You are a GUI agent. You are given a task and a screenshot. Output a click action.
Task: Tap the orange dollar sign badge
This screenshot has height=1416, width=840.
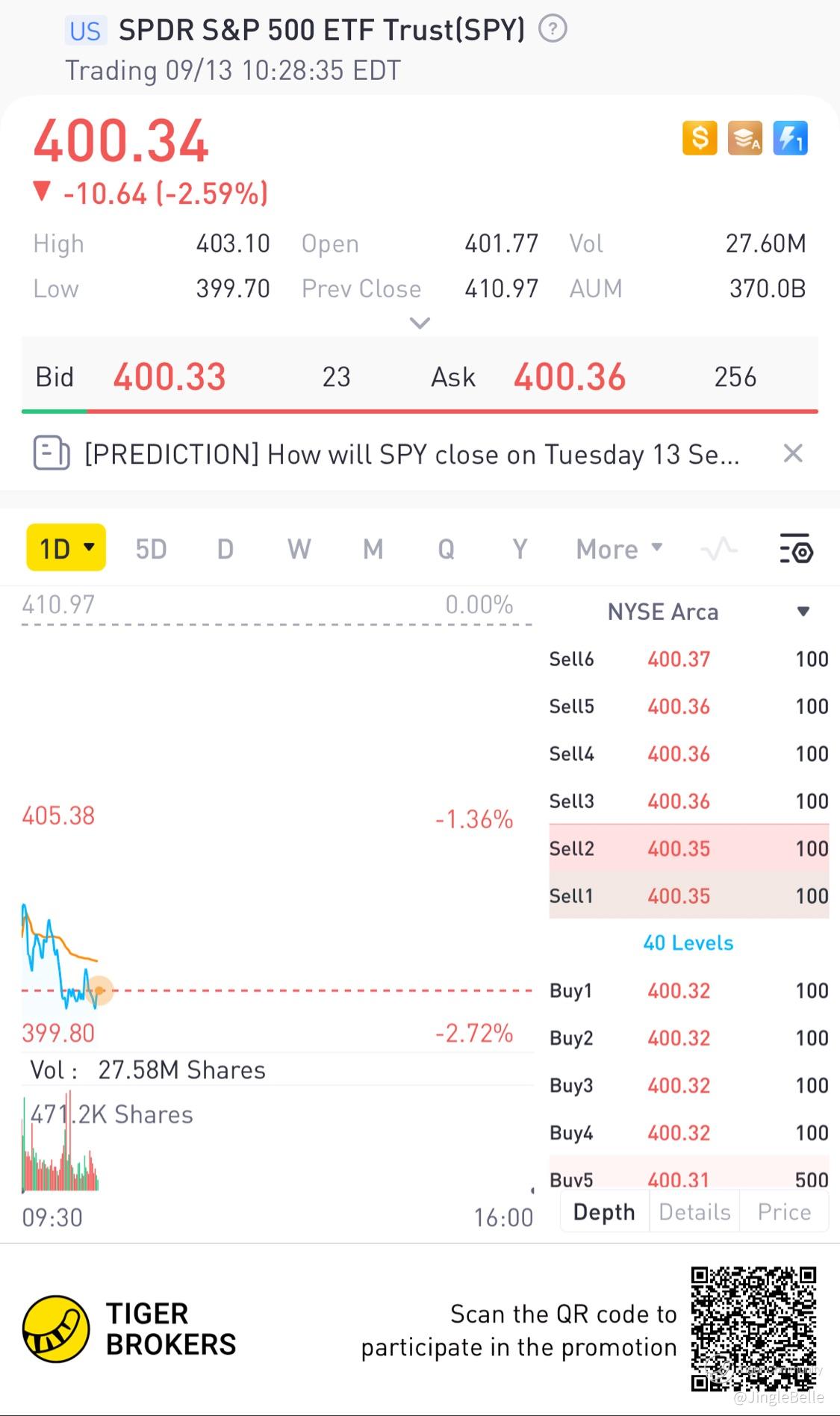(700, 138)
